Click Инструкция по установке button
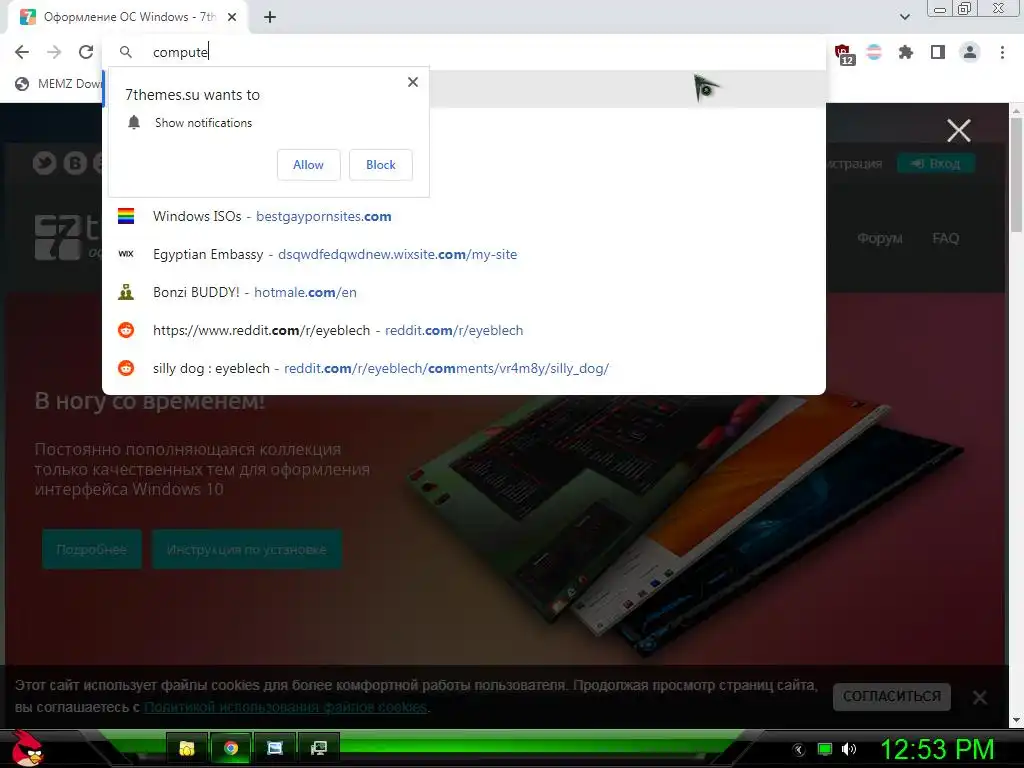1024x768 pixels. [x=246, y=549]
